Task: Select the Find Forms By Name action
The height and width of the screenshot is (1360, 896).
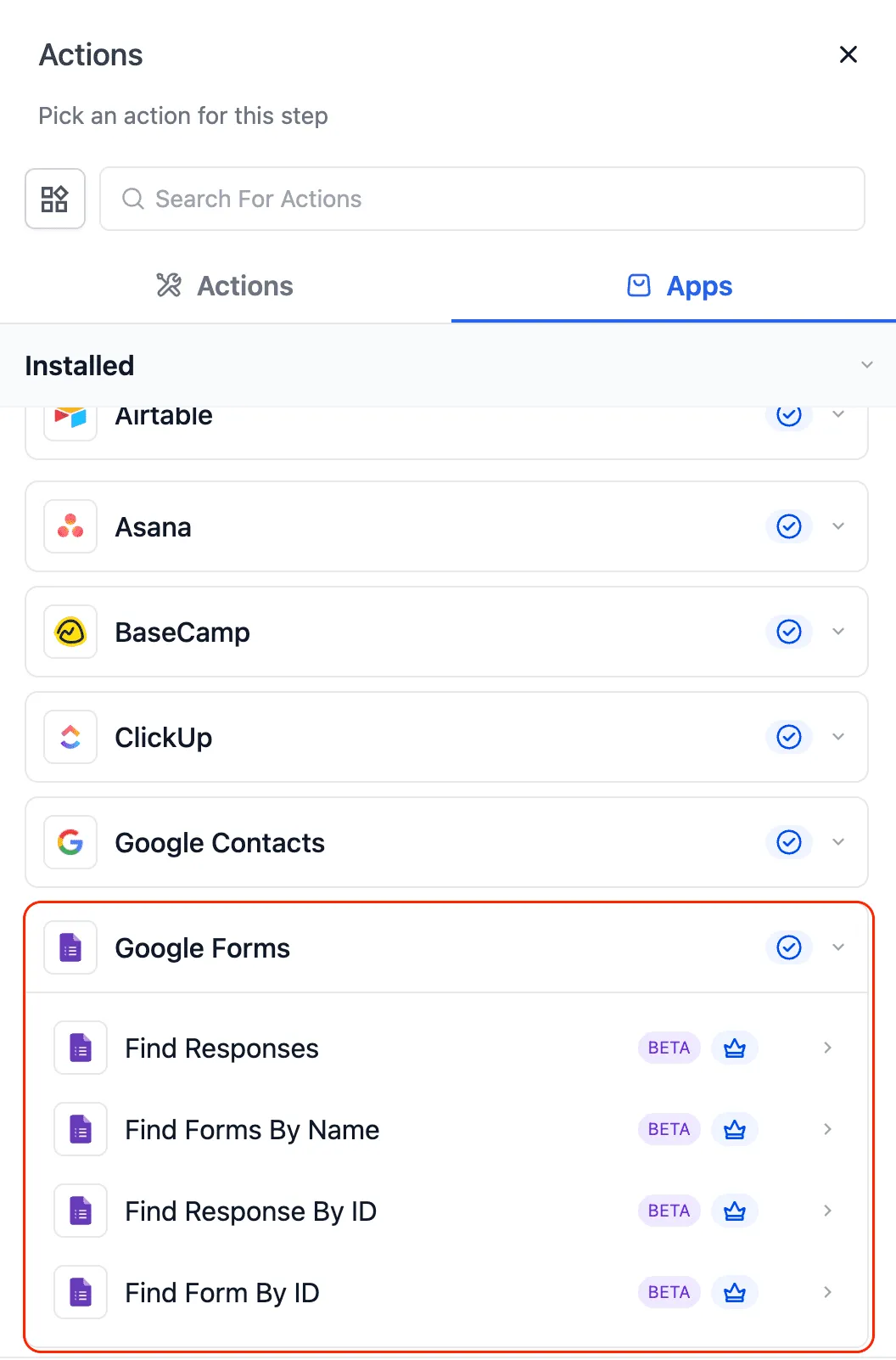Action: pyautogui.click(x=252, y=1129)
